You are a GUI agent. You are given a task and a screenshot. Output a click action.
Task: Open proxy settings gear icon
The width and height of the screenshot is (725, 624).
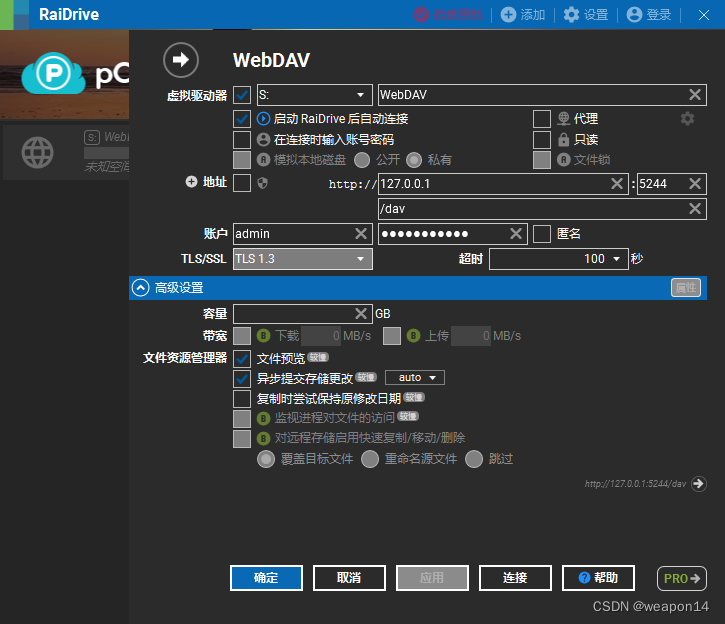tap(688, 119)
